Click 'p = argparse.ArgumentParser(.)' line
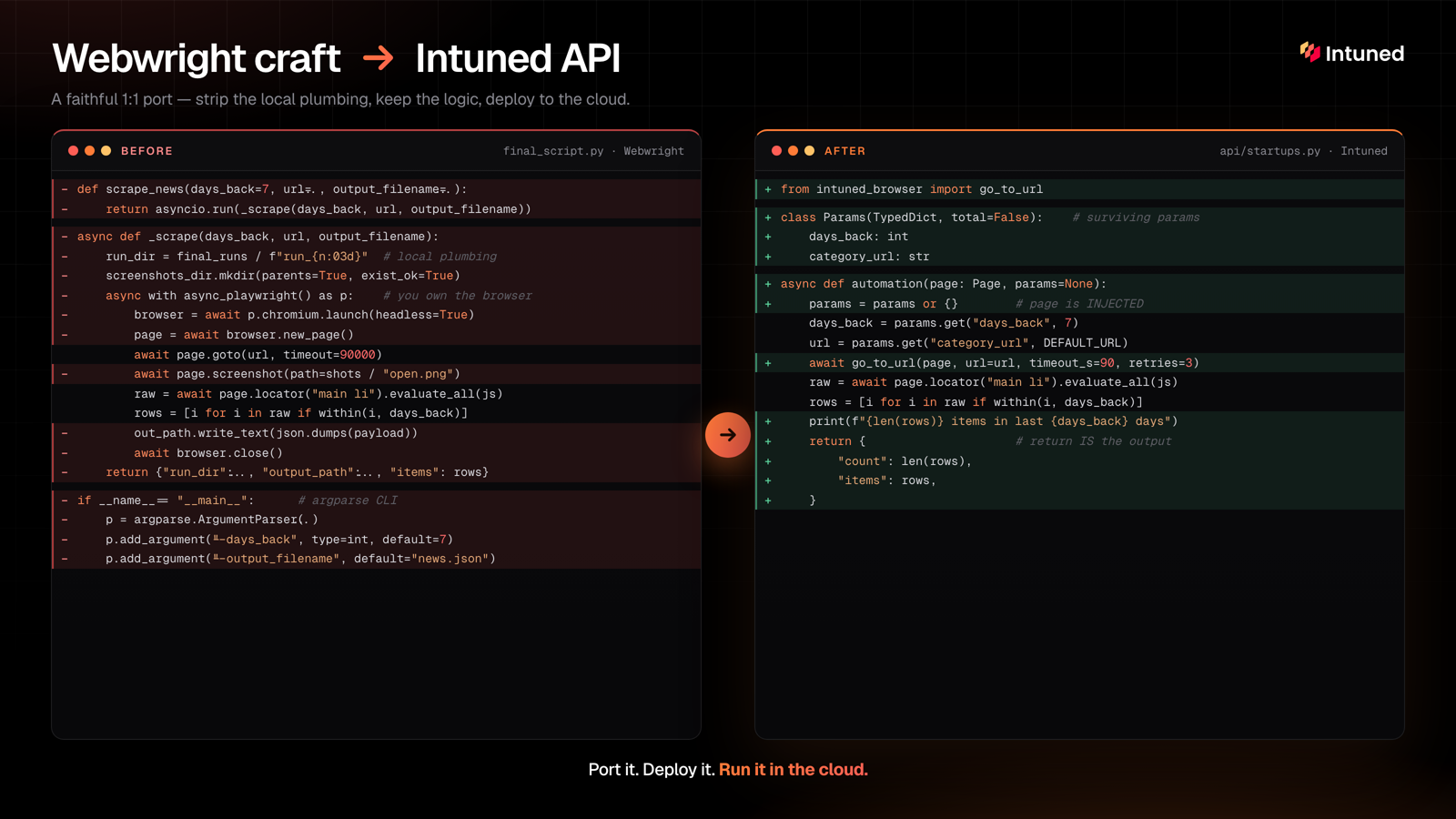Image resolution: width=1456 pixels, height=819 pixels. [377, 520]
